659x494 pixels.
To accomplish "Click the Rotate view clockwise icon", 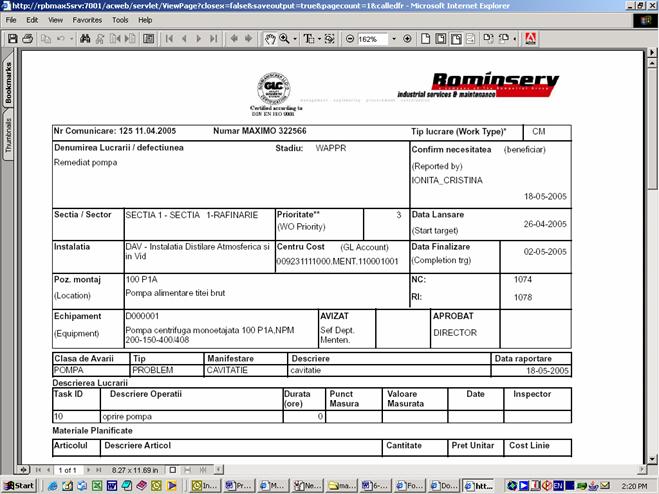I will [488, 39].
